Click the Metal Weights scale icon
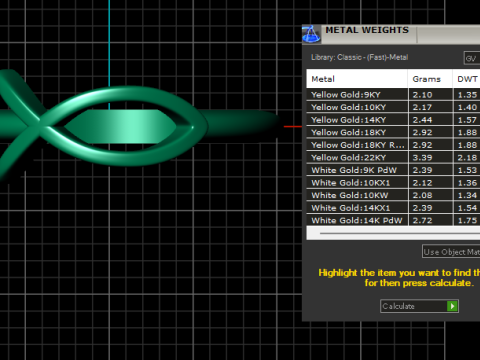The width and height of the screenshot is (480, 360). [311, 34]
